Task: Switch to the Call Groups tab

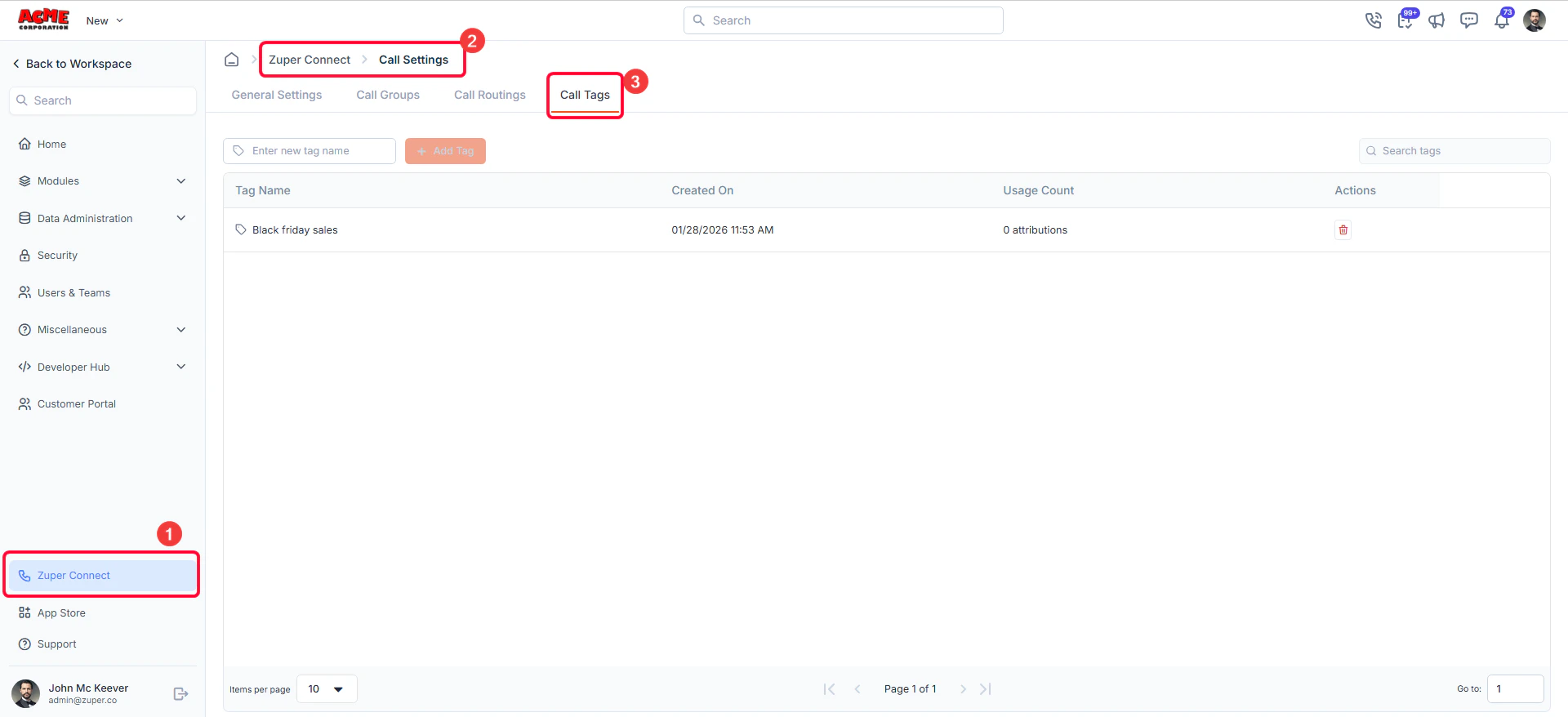Action: click(388, 95)
